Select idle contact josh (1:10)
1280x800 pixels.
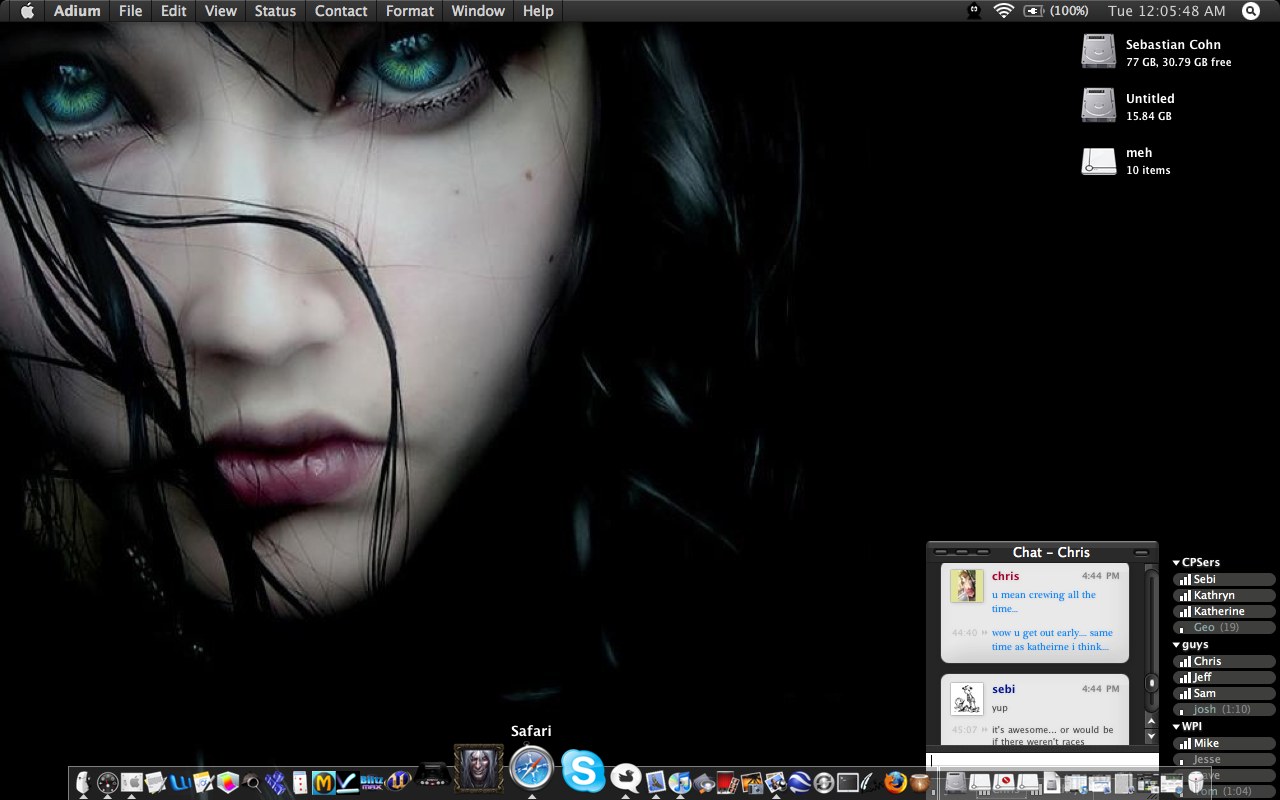(x=1224, y=709)
